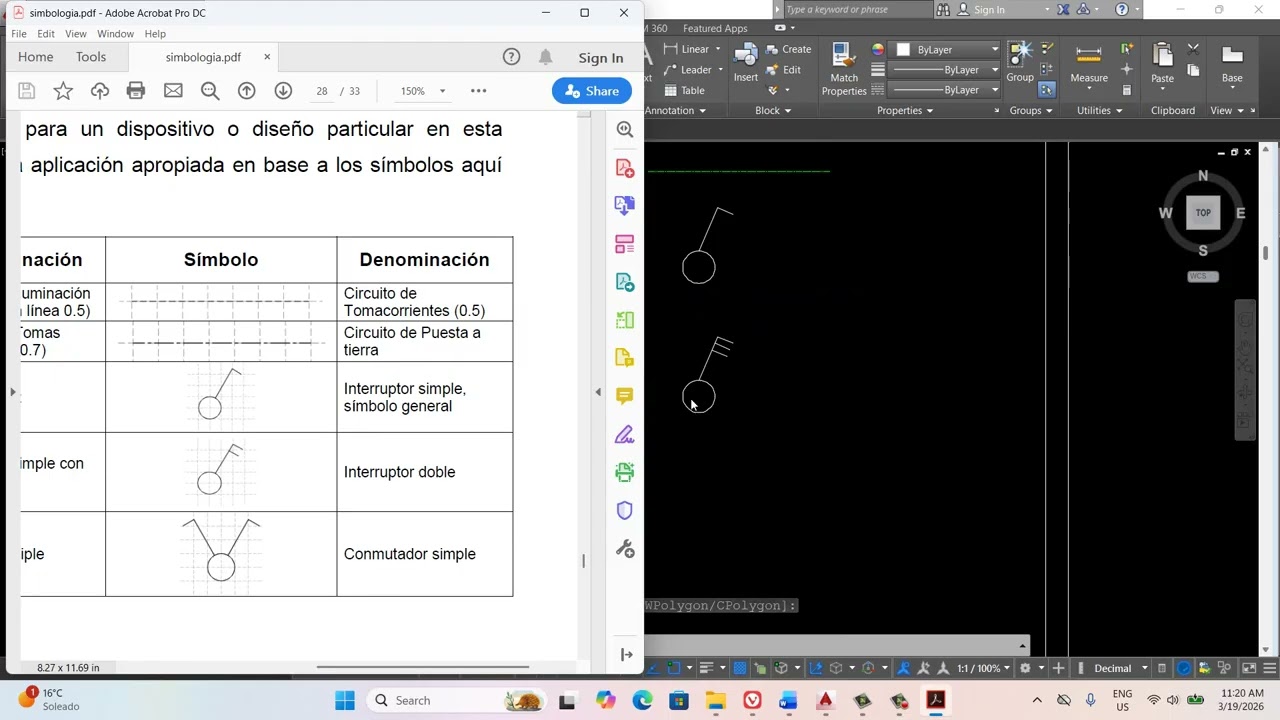Upload the file with the cloud arrow icon
Screen dimensions: 1280x720
coord(100,91)
